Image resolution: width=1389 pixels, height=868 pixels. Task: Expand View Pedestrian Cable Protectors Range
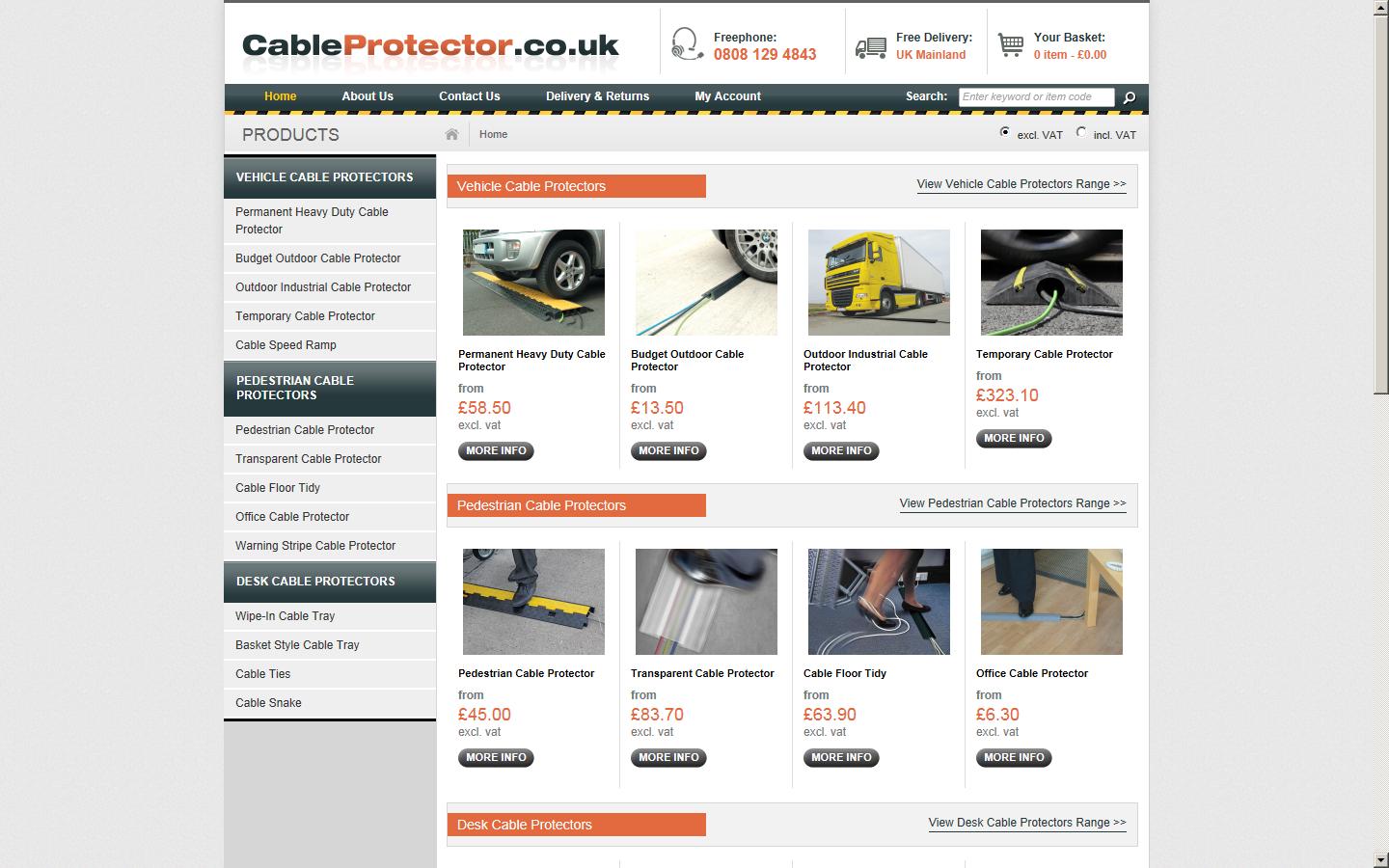pos(1013,503)
